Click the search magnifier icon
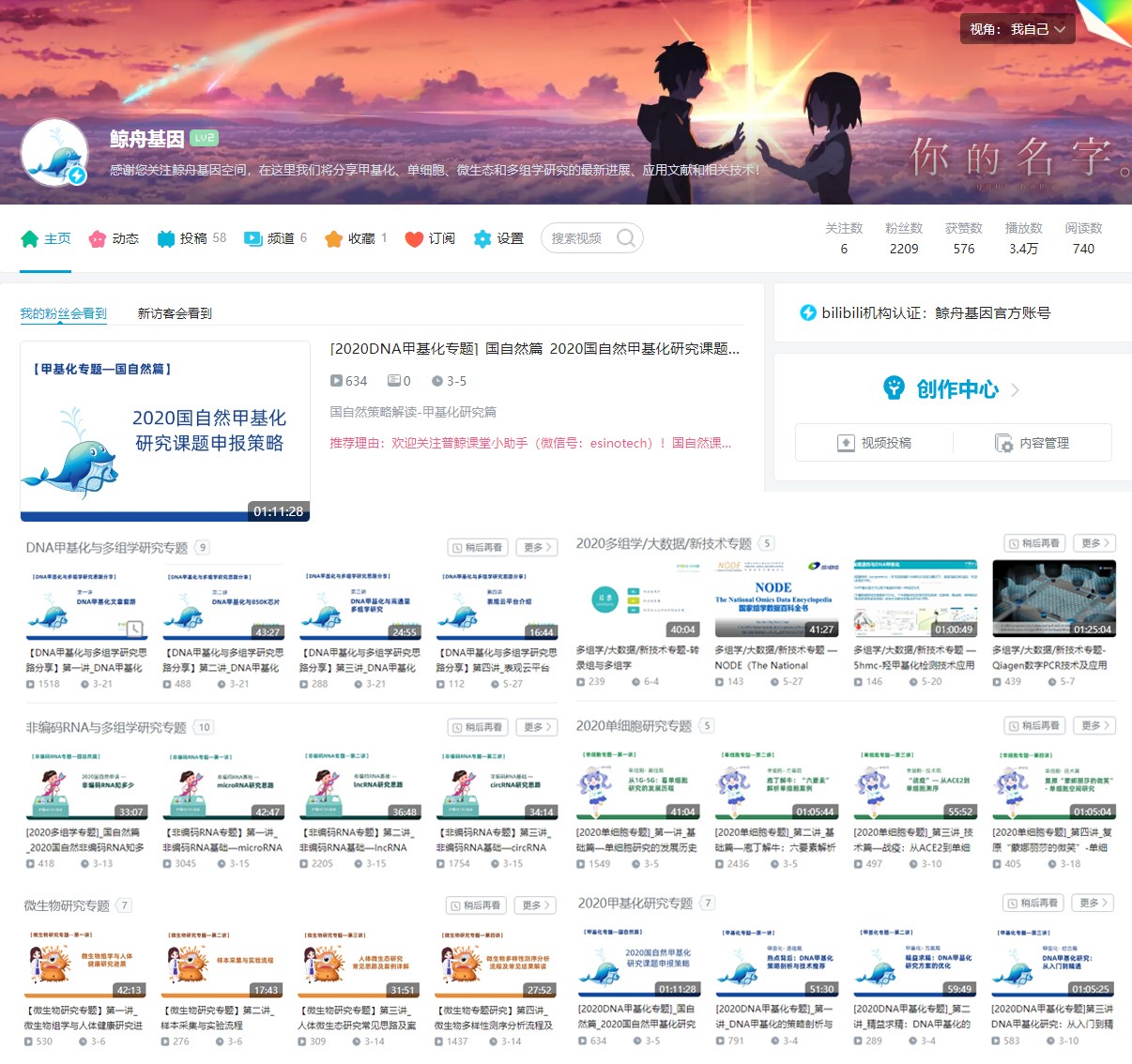The width and height of the screenshot is (1132, 1064). pyautogui.click(x=626, y=238)
